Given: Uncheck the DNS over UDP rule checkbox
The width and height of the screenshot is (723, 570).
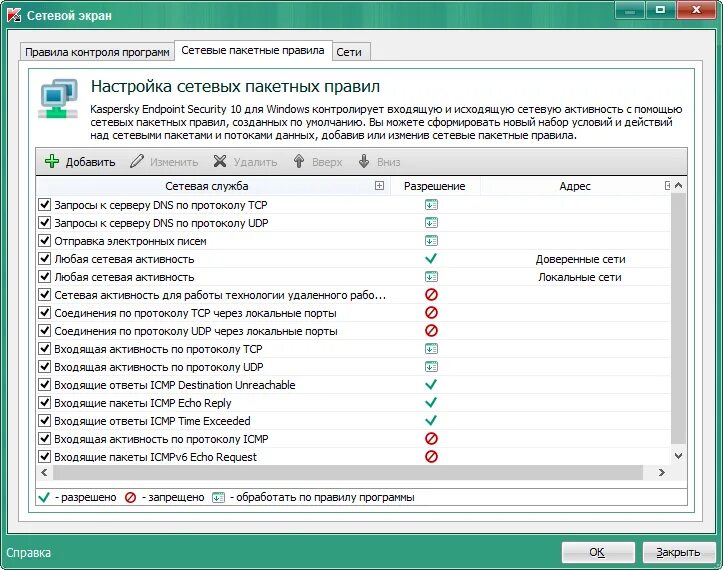Looking at the screenshot, I should point(44,222).
